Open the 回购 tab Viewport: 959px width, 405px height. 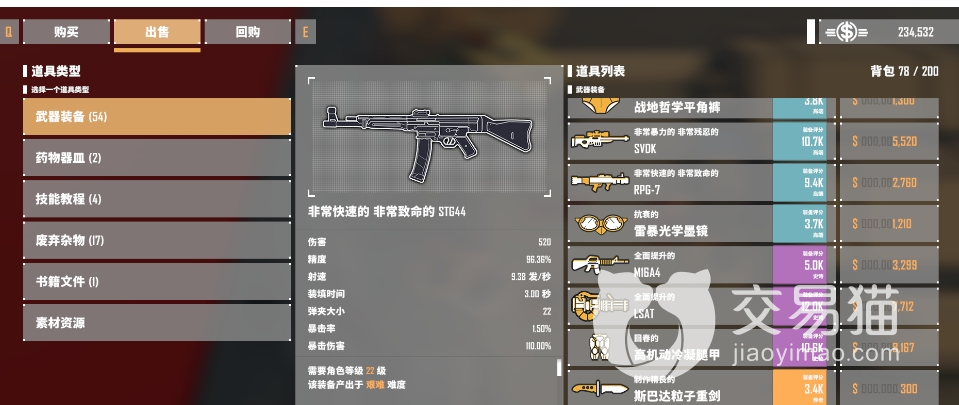[248, 32]
